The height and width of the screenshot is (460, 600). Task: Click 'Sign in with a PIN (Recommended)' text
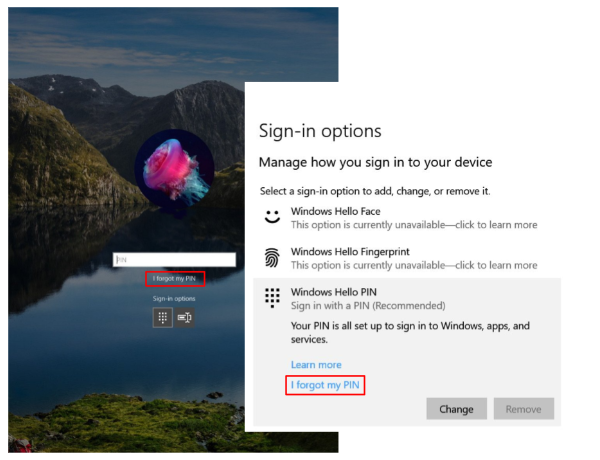pyautogui.click(x=368, y=306)
